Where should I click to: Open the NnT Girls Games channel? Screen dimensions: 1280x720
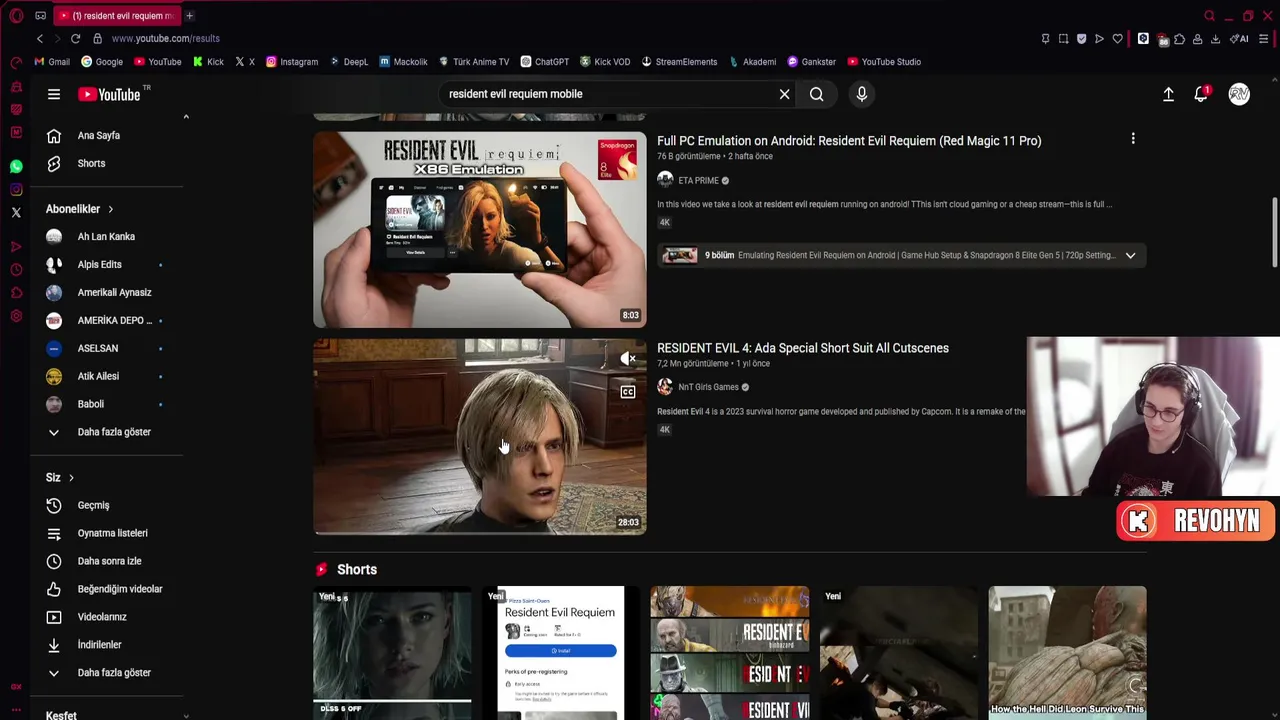(708, 387)
